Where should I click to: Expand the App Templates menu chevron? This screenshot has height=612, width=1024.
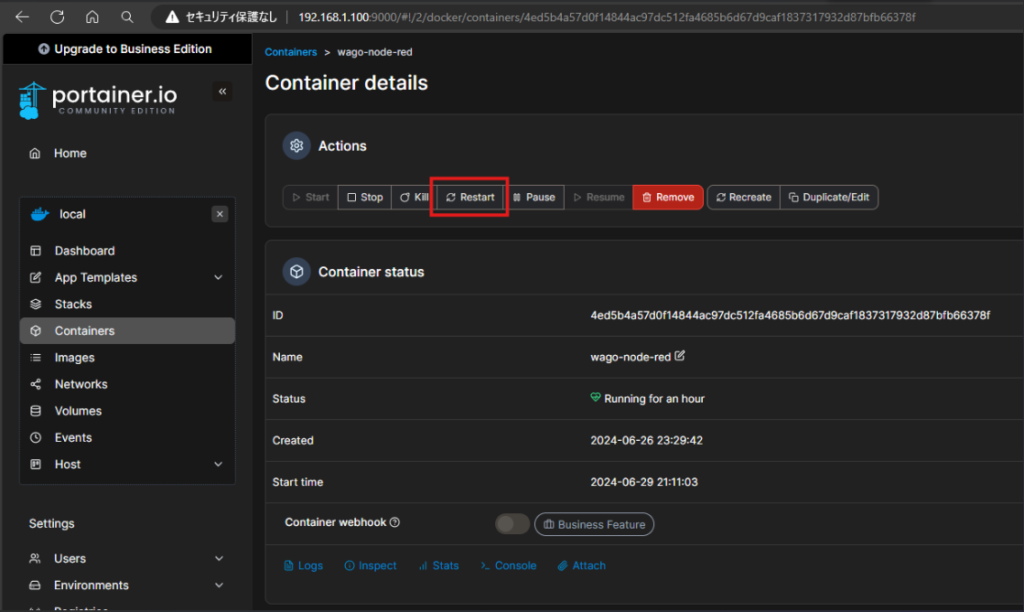point(218,278)
